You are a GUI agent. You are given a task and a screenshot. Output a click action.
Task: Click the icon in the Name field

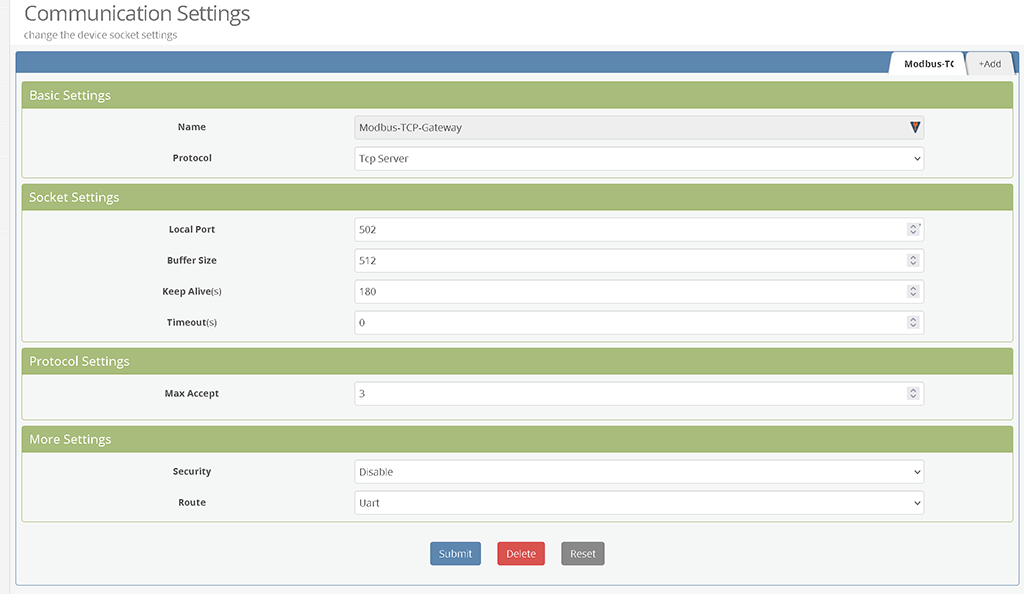click(x=915, y=127)
